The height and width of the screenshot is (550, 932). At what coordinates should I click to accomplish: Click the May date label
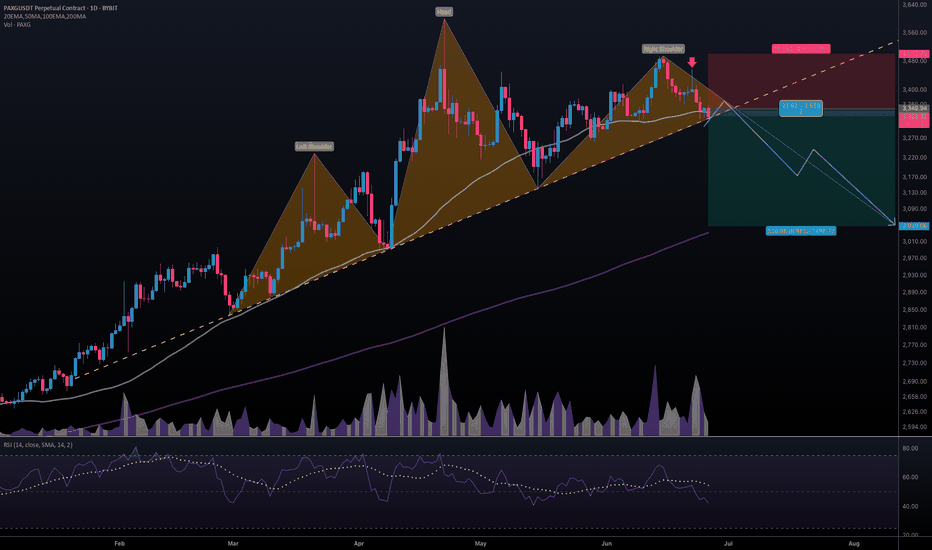click(x=480, y=543)
